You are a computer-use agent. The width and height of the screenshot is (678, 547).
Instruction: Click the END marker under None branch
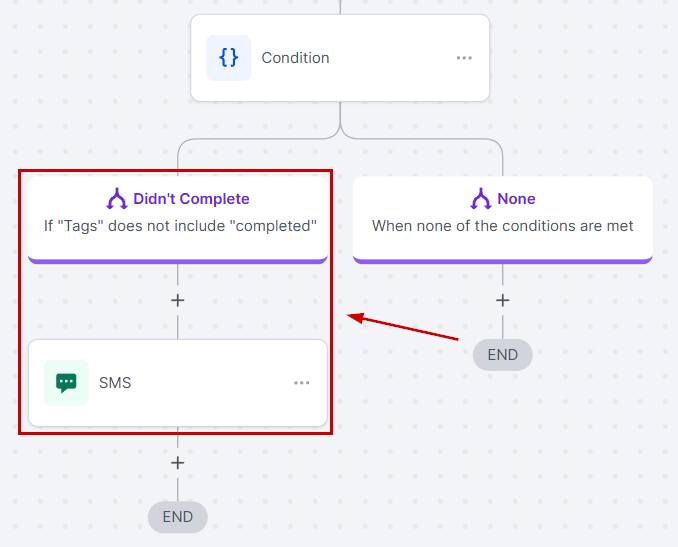click(503, 354)
